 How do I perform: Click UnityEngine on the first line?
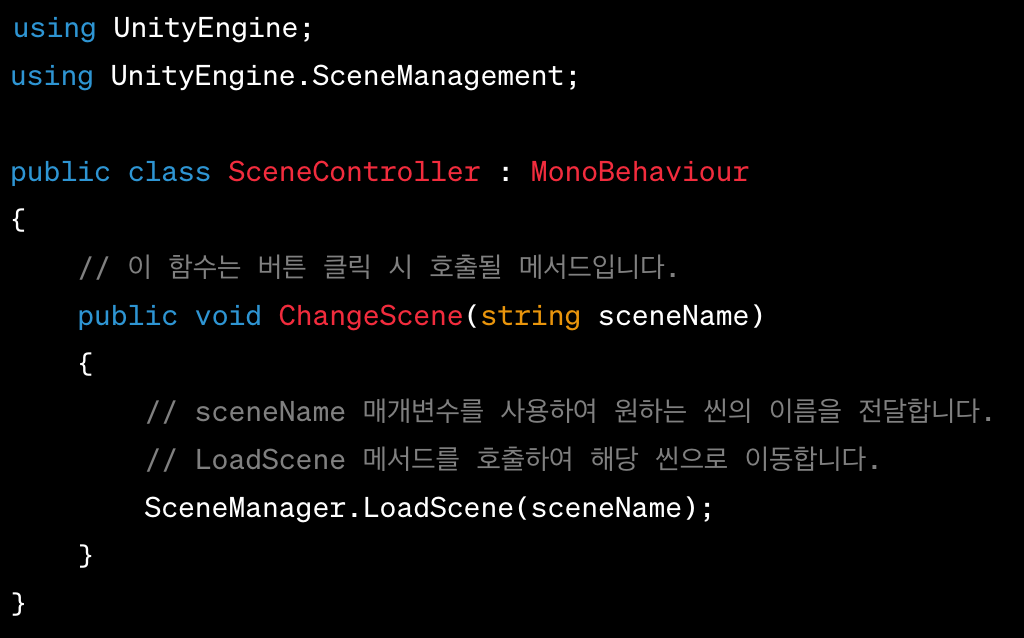(206, 29)
